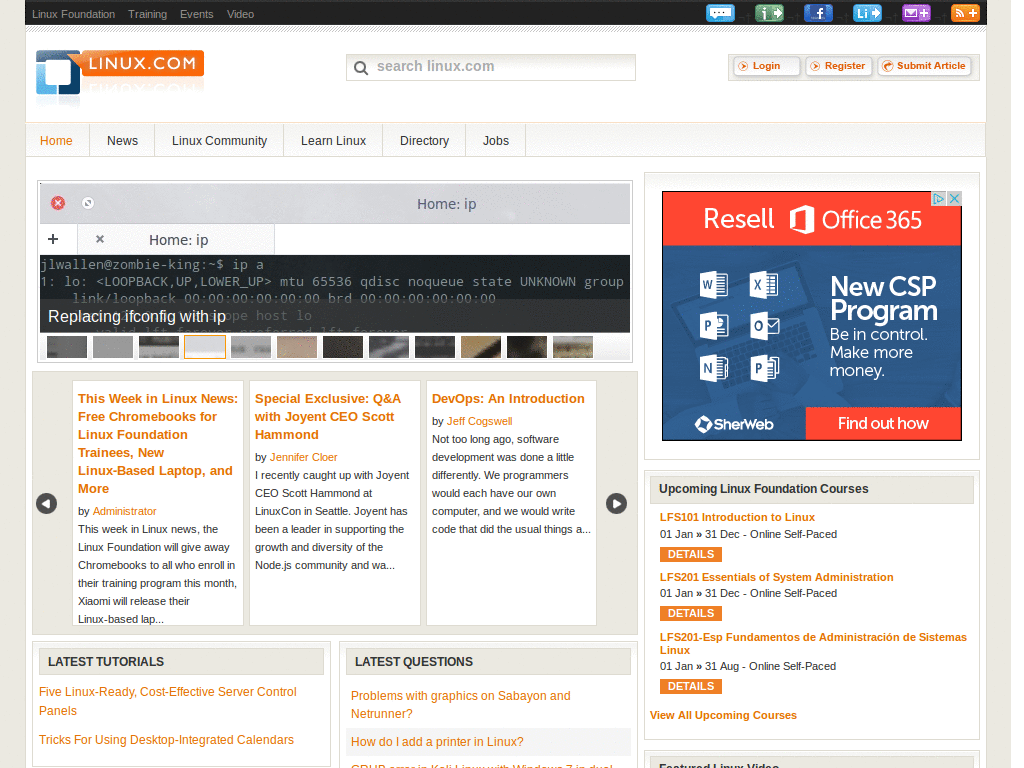Screen dimensions: 1024x768
Task: Open author Administrator profile link
Action: (125, 511)
